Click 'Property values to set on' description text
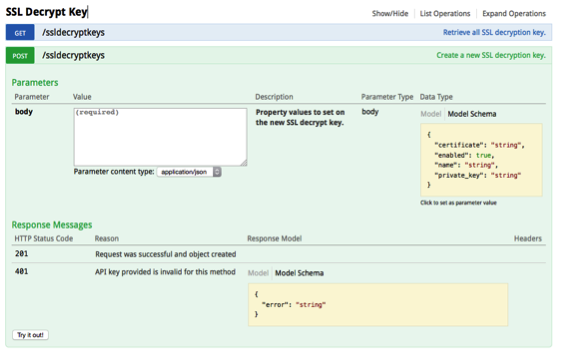 click(x=300, y=112)
